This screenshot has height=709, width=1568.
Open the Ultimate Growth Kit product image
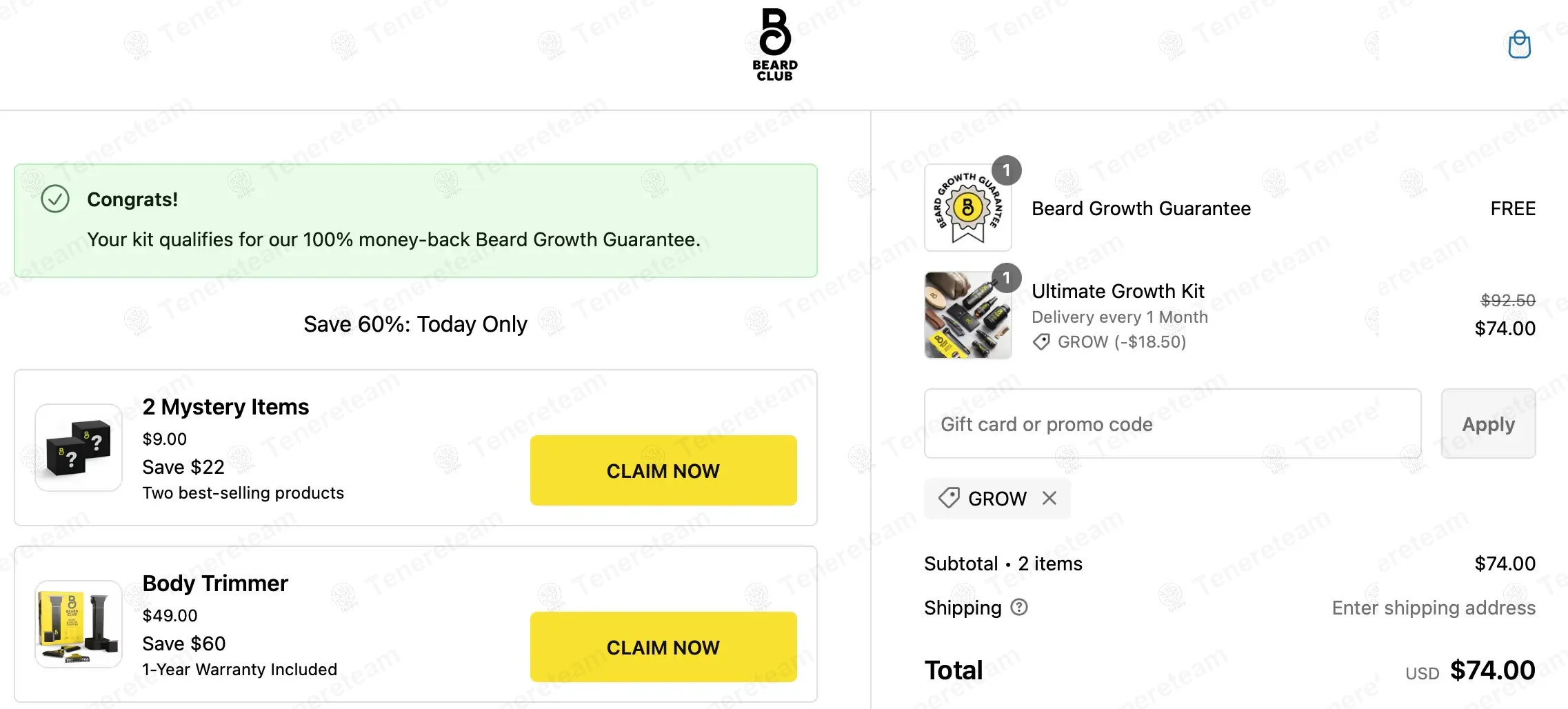[967, 315]
